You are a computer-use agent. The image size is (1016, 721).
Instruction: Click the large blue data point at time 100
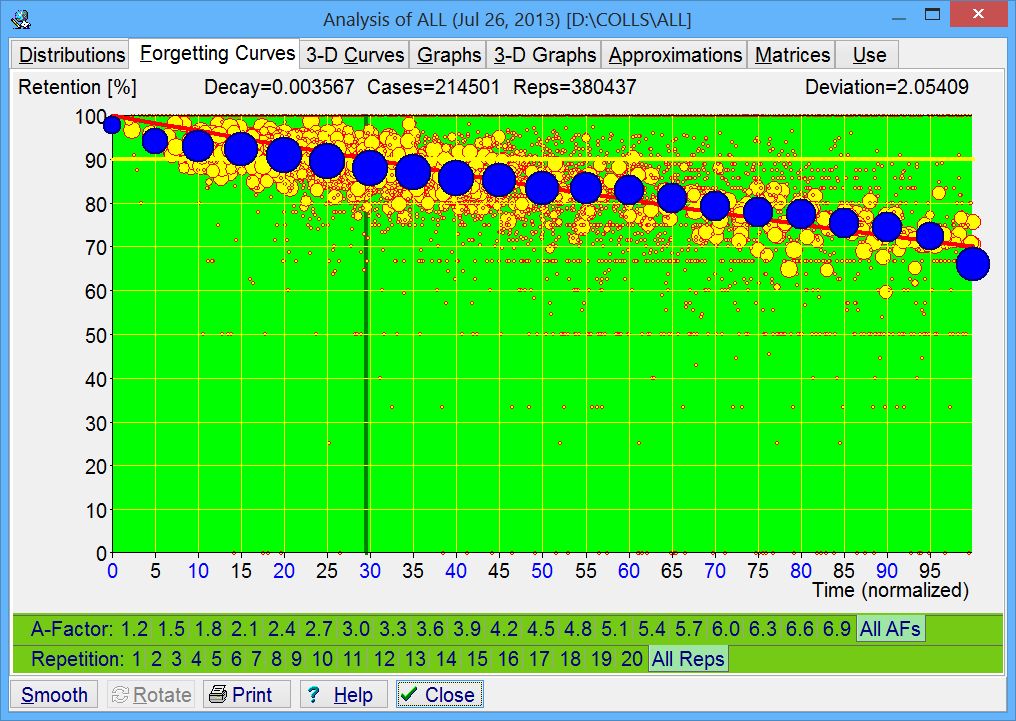click(x=972, y=264)
